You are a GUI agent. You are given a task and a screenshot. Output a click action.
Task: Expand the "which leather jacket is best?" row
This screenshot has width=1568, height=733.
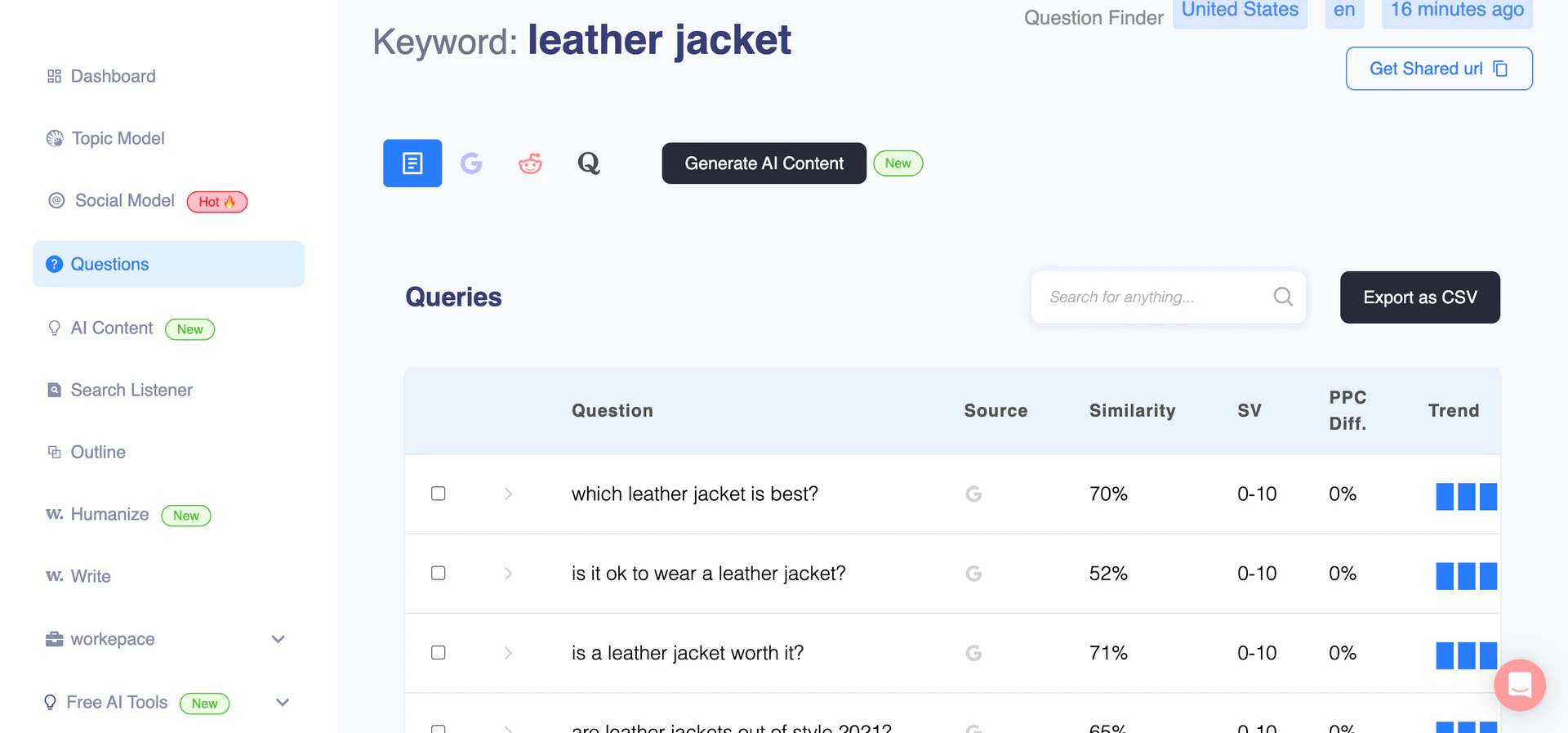point(508,494)
